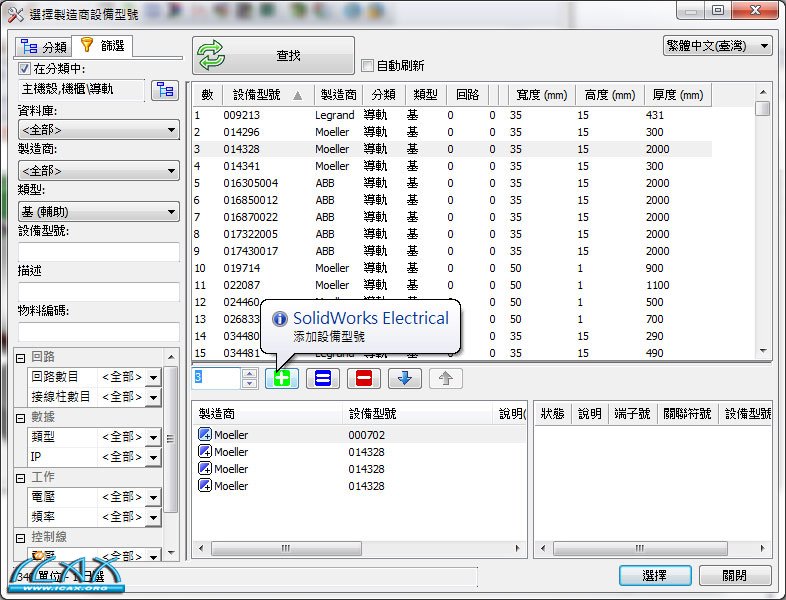Click the classification tree browse icon
This screenshot has width=786, height=600.
point(164,90)
